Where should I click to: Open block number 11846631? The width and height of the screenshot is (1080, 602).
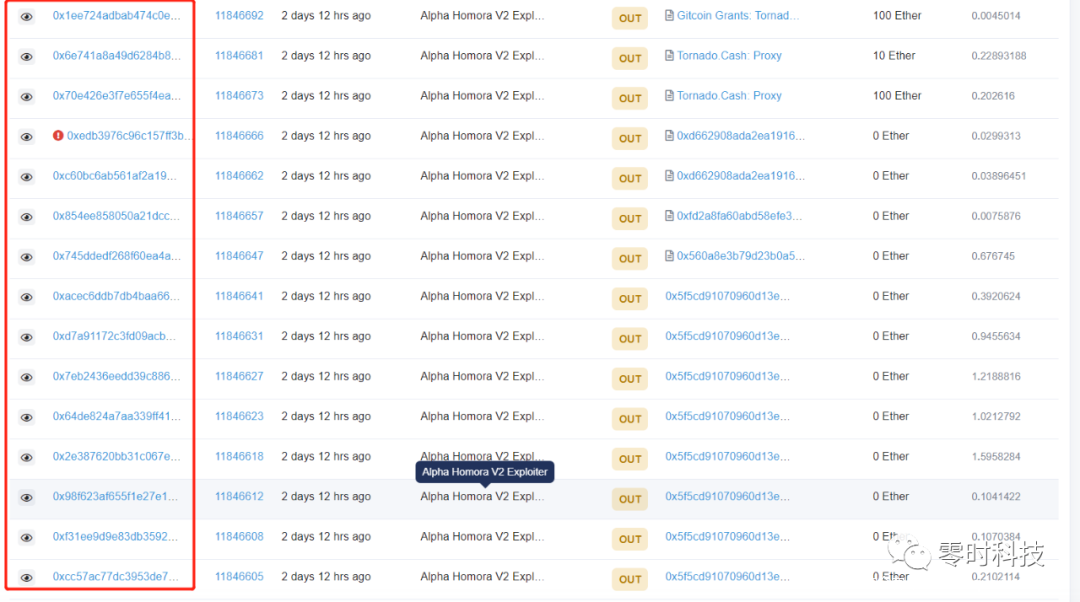239,336
